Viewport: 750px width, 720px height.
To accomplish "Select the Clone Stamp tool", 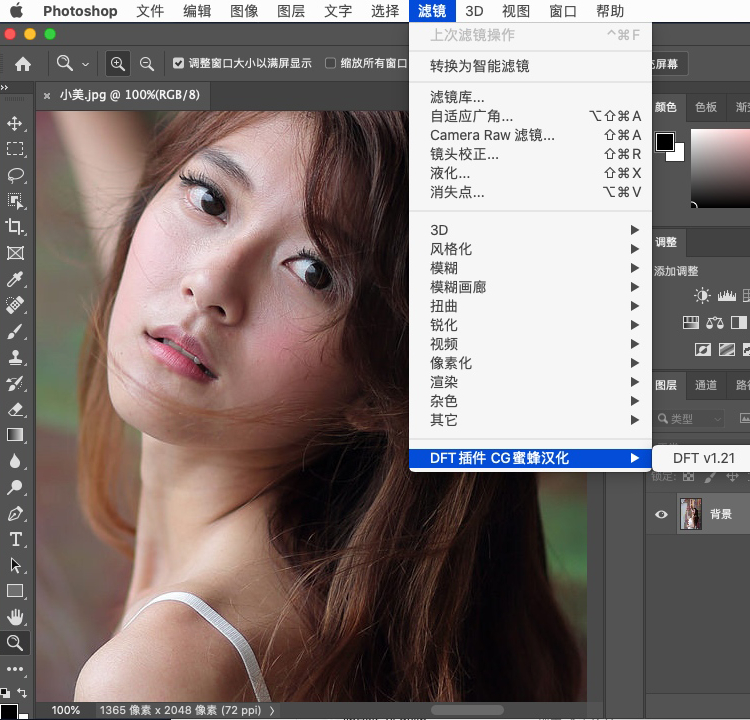I will (15, 357).
